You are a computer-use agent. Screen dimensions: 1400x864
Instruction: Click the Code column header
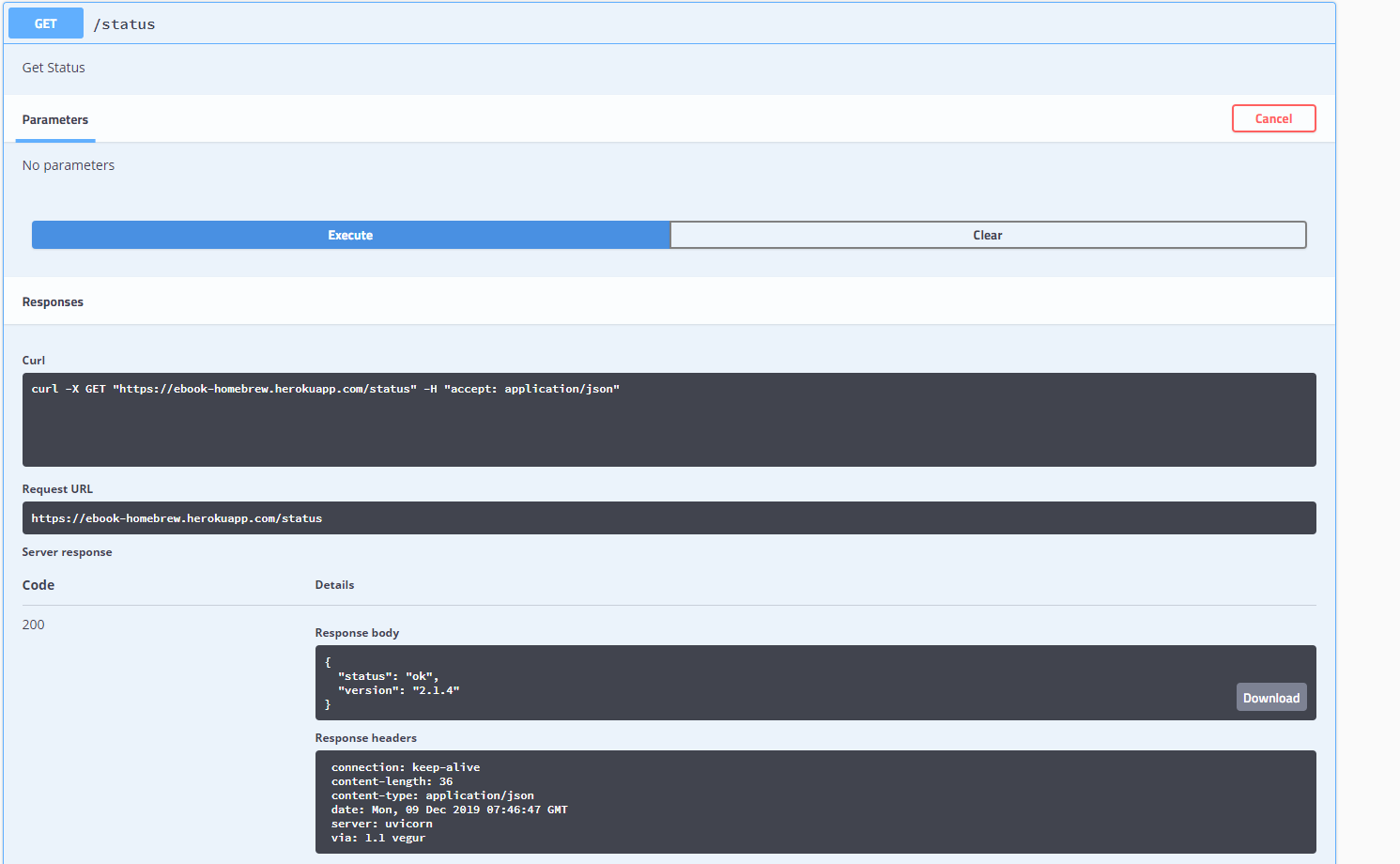(38, 585)
